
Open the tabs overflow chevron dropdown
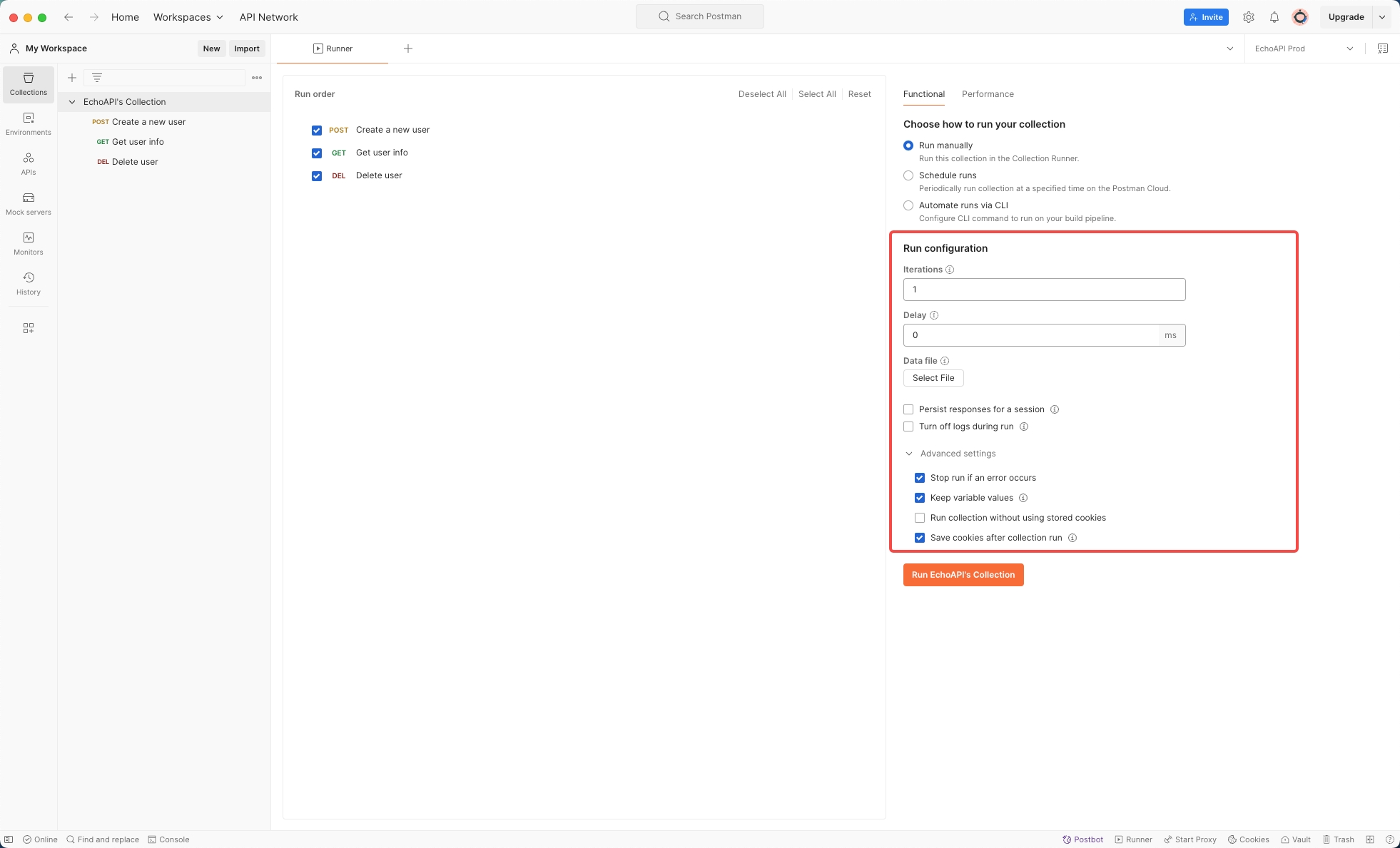coord(1230,48)
